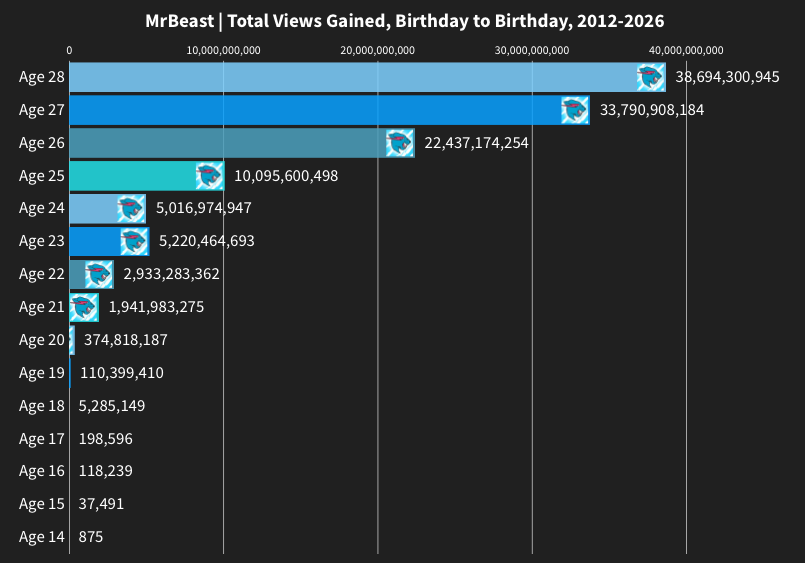This screenshot has height=563, width=805.
Task: Click the value 33,790,908,184
Action: tap(652, 110)
